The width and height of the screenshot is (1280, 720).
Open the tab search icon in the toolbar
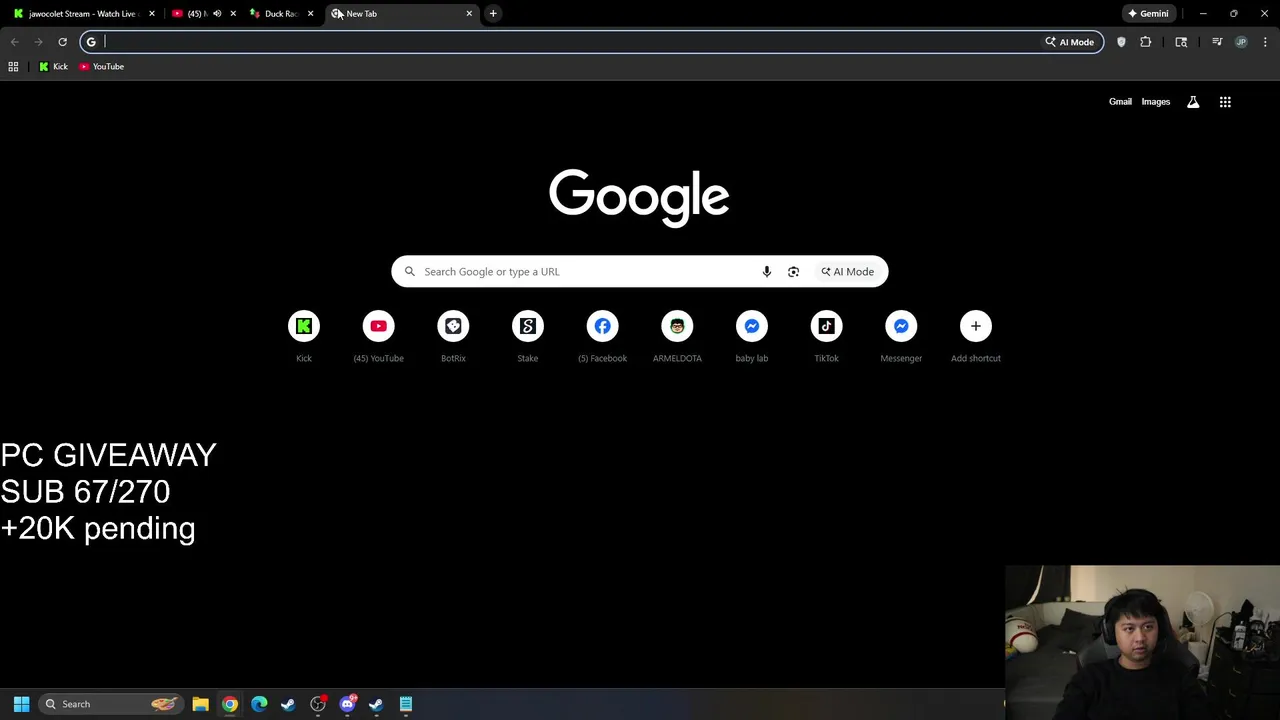[x=1181, y=42]
